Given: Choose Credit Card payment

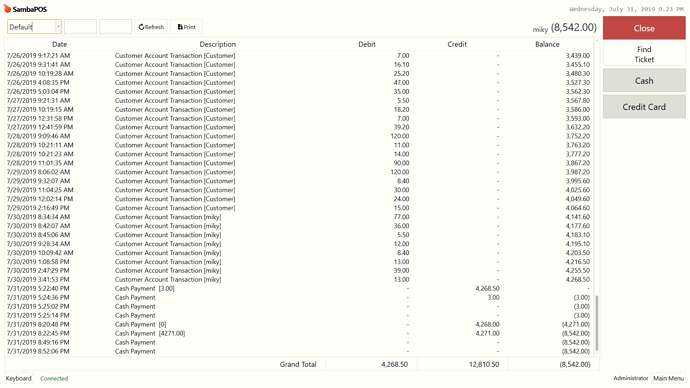Looking at the screenshot, I should tap(644, 107).
